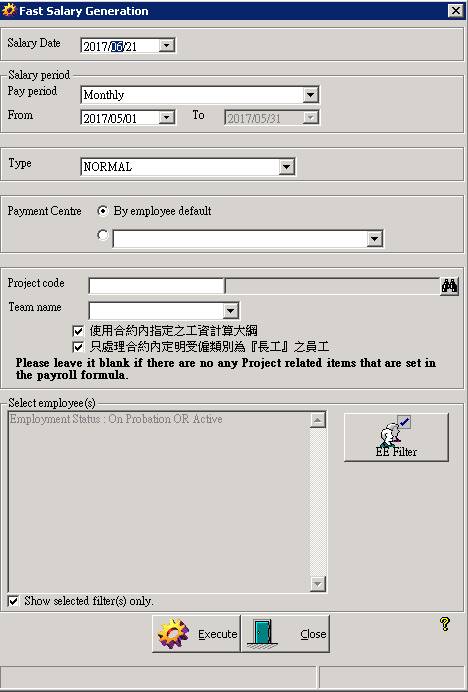Click the Project code input field
Image resolution: width=468 pixels, height=692 pixels.
157,286
